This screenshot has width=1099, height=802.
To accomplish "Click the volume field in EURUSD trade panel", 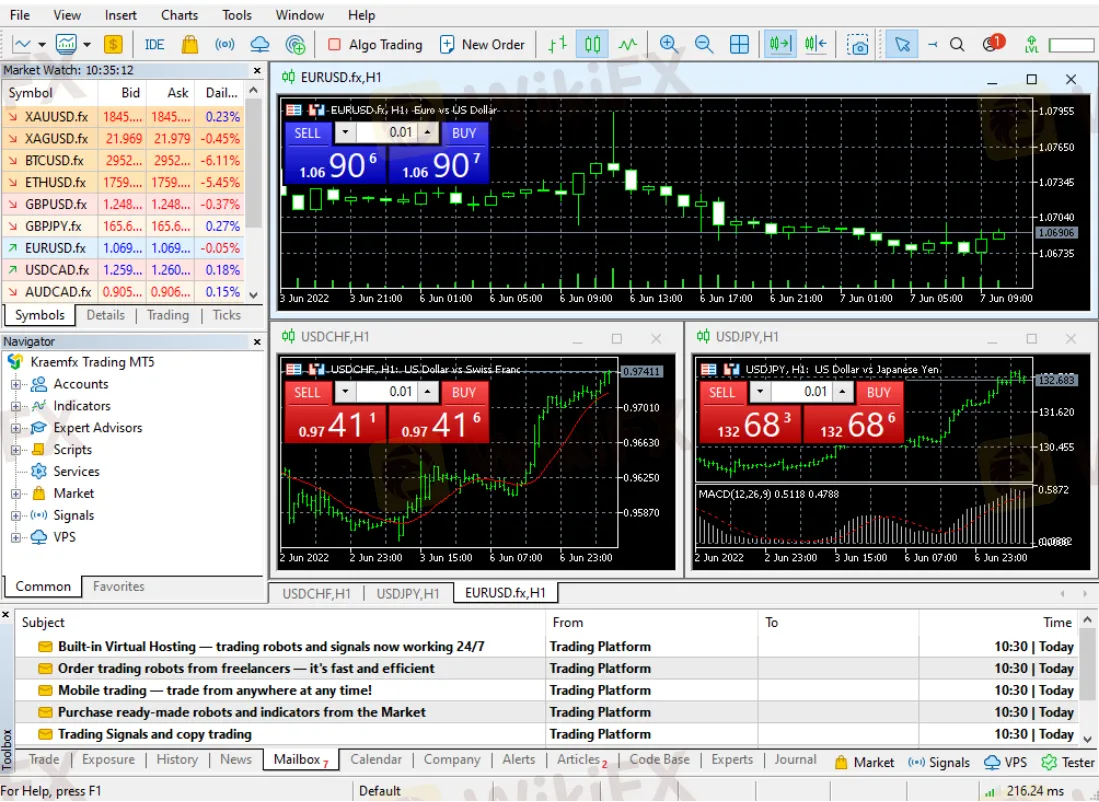I will click(x=386, y=132).
